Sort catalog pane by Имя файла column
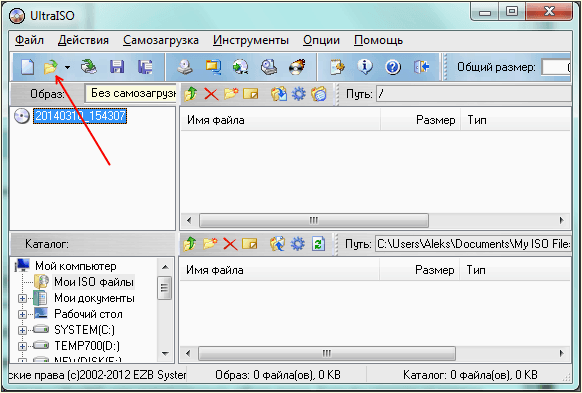 click(x=279, y=270)
